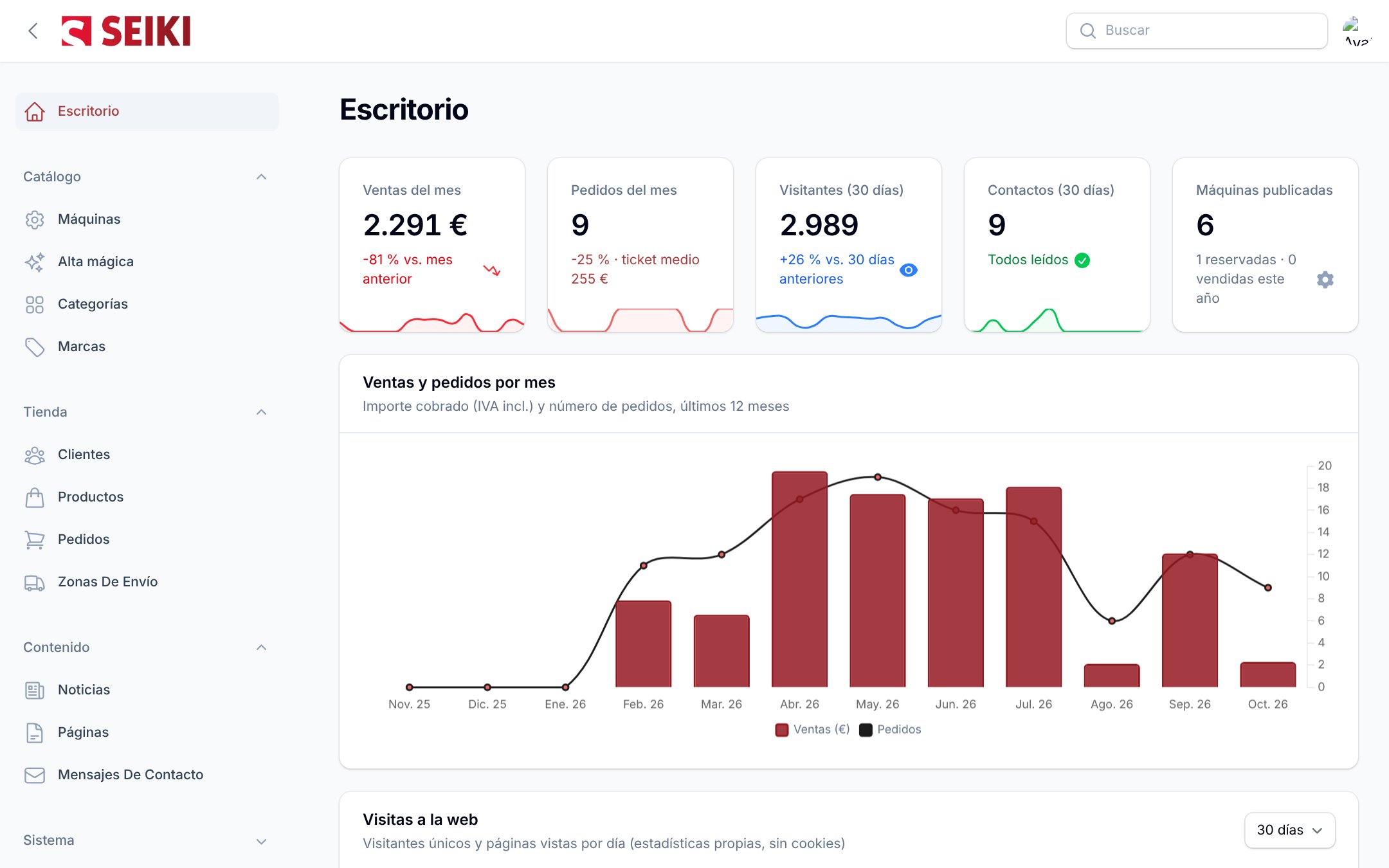Open Visitantes (30 días) card

coord(849,245)
